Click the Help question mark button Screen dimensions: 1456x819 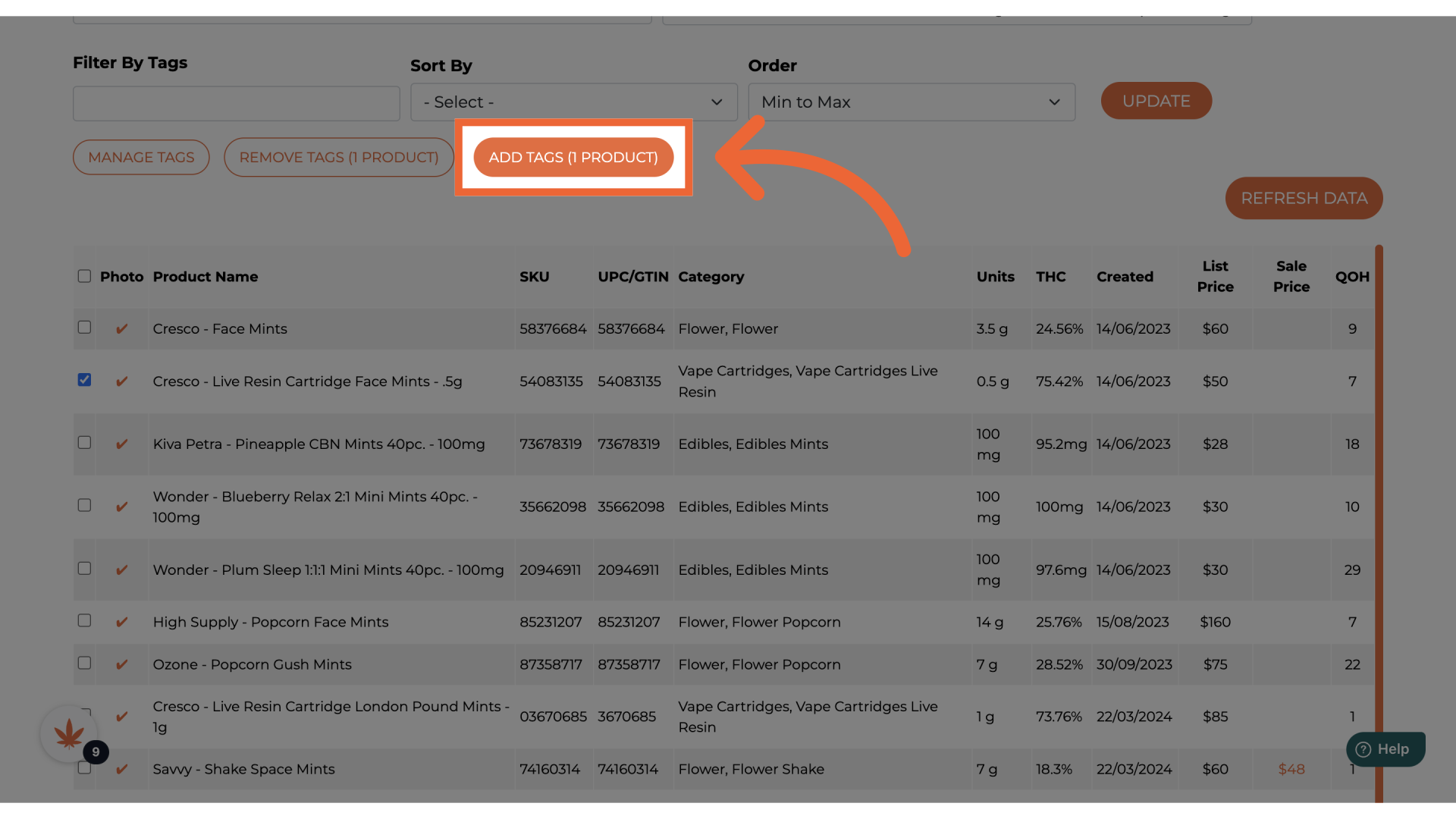(1385, 749)
